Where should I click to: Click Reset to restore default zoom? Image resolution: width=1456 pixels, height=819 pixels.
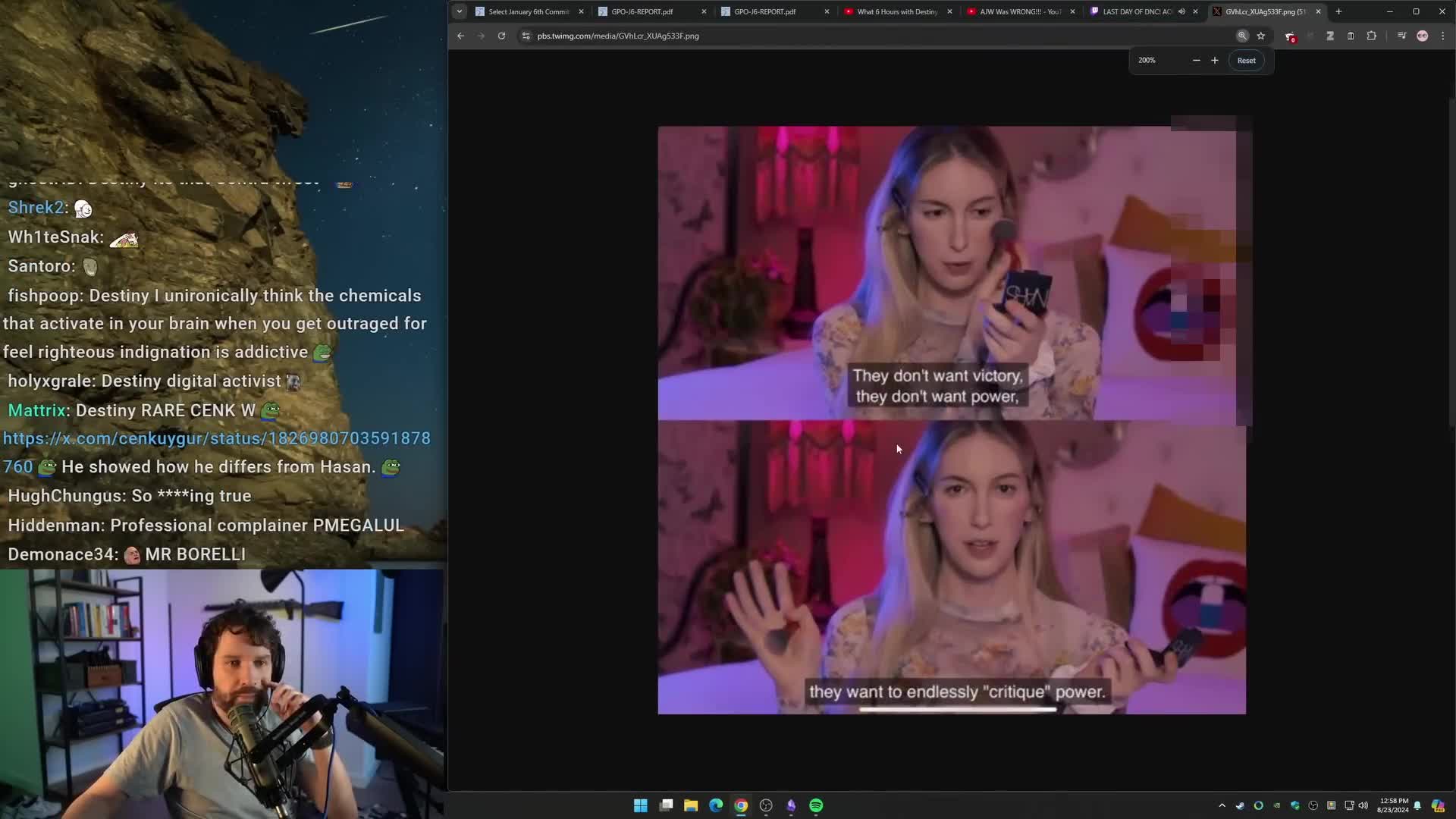pos(1246,60)
